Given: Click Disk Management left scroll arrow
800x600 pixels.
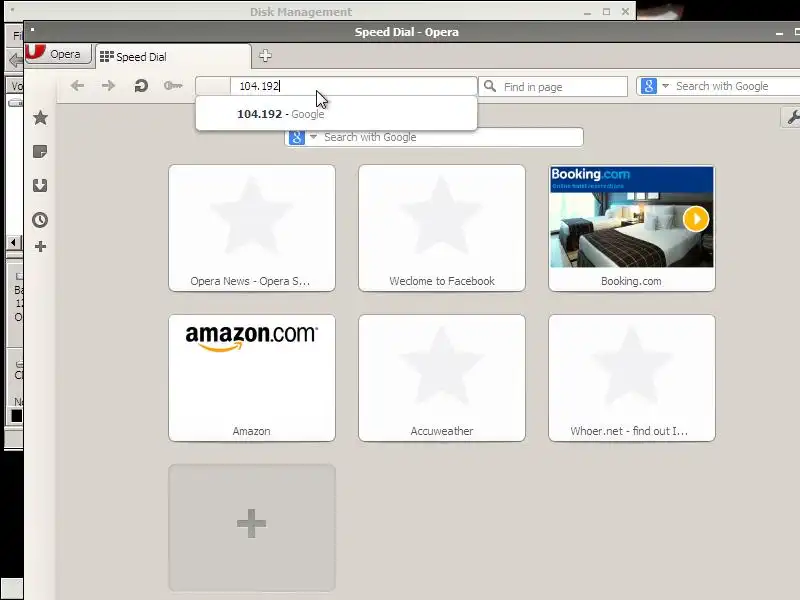Looking at the screenshot, I should (14, 242).
